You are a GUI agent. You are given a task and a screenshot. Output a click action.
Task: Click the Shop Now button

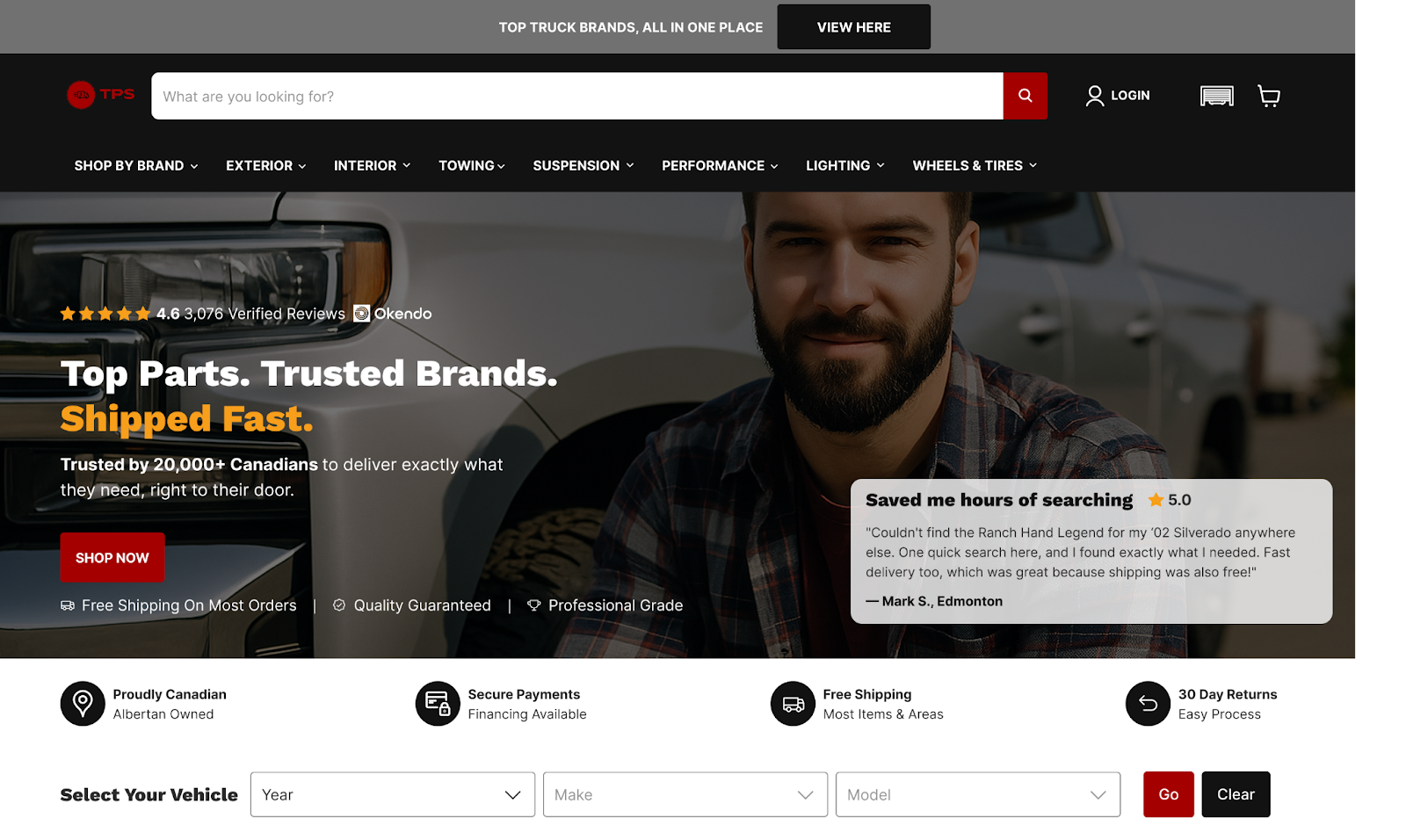(x=112, y=558)
